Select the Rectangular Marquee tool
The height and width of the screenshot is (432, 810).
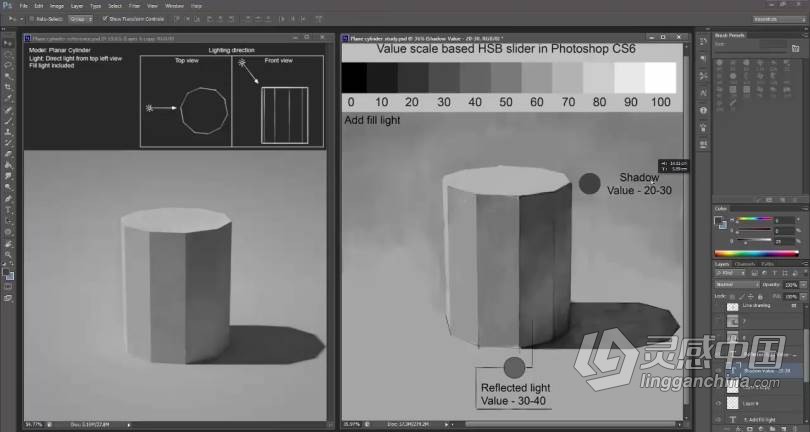(x=8, y=54)
